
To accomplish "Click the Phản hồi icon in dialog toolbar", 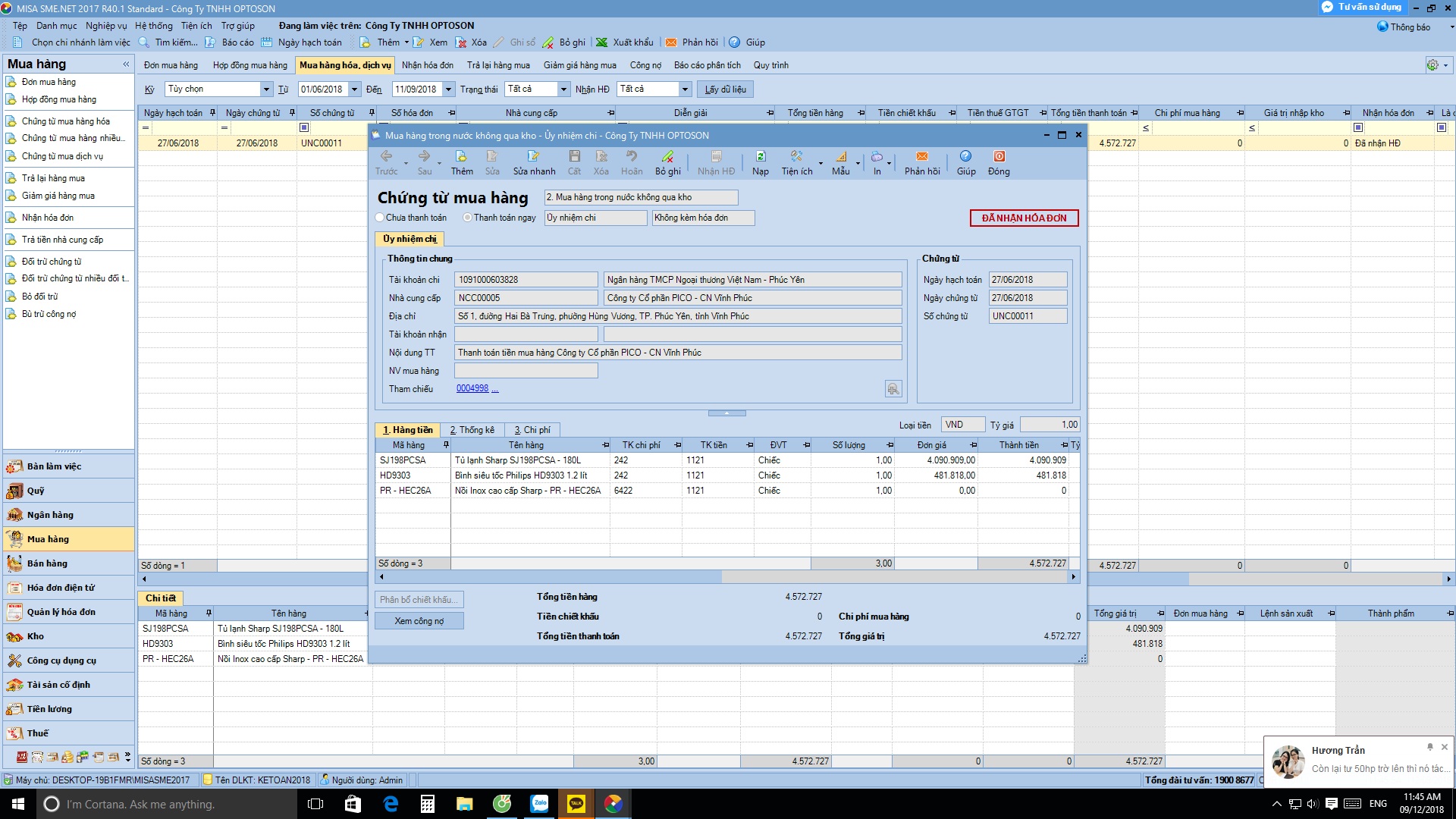I will [x=922, y=156].
